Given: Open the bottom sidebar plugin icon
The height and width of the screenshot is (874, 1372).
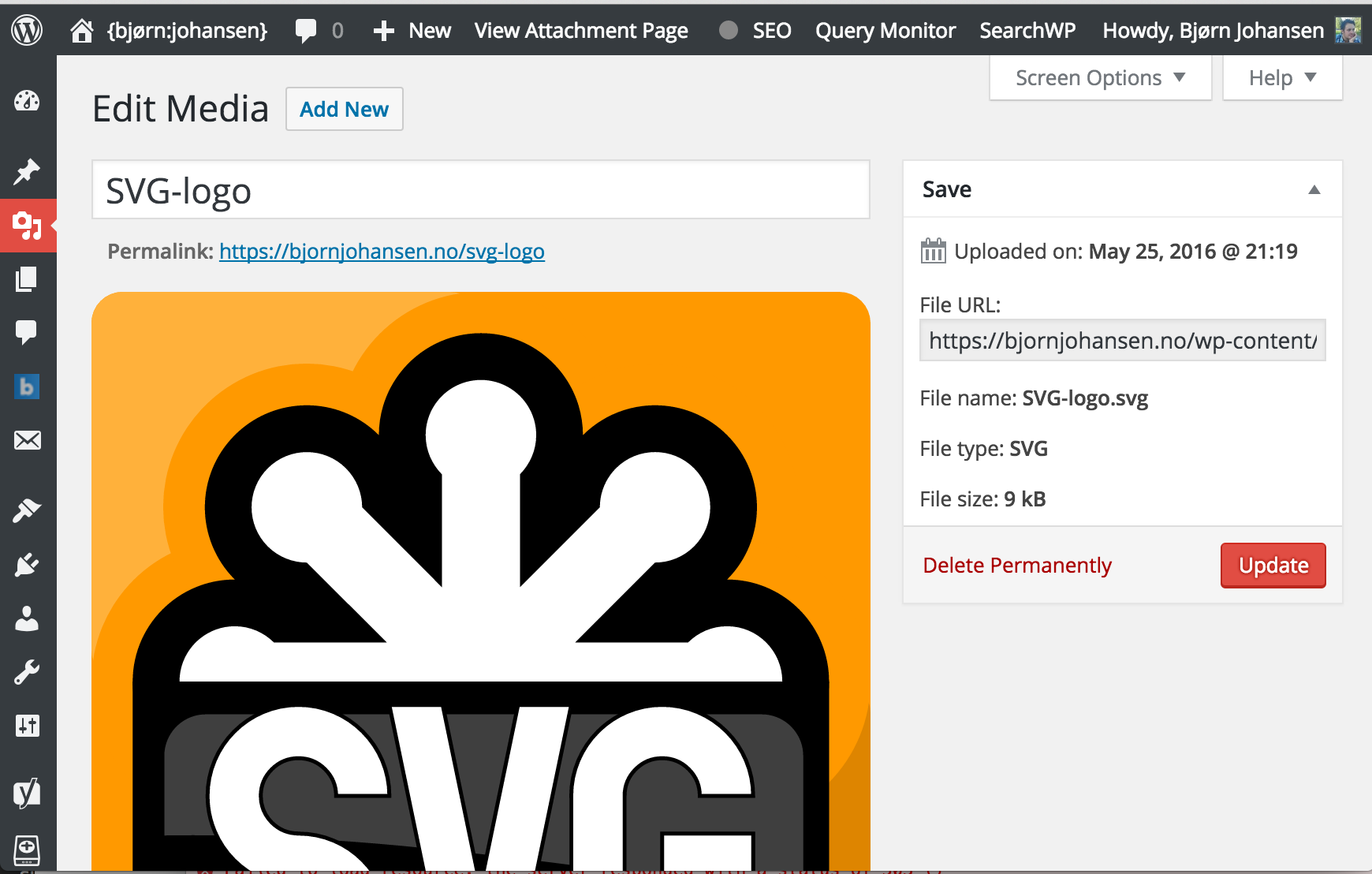Looking at the screenshot, I should (27, 850).
